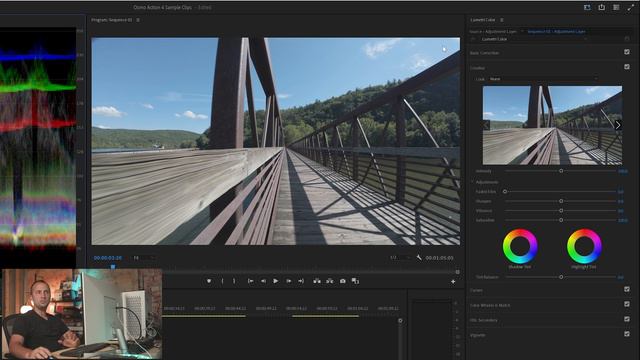Collapse the Adjustments disclosure triangle
Image resolution: width=640 pixels, height=360 pixels.
point(473,182)
